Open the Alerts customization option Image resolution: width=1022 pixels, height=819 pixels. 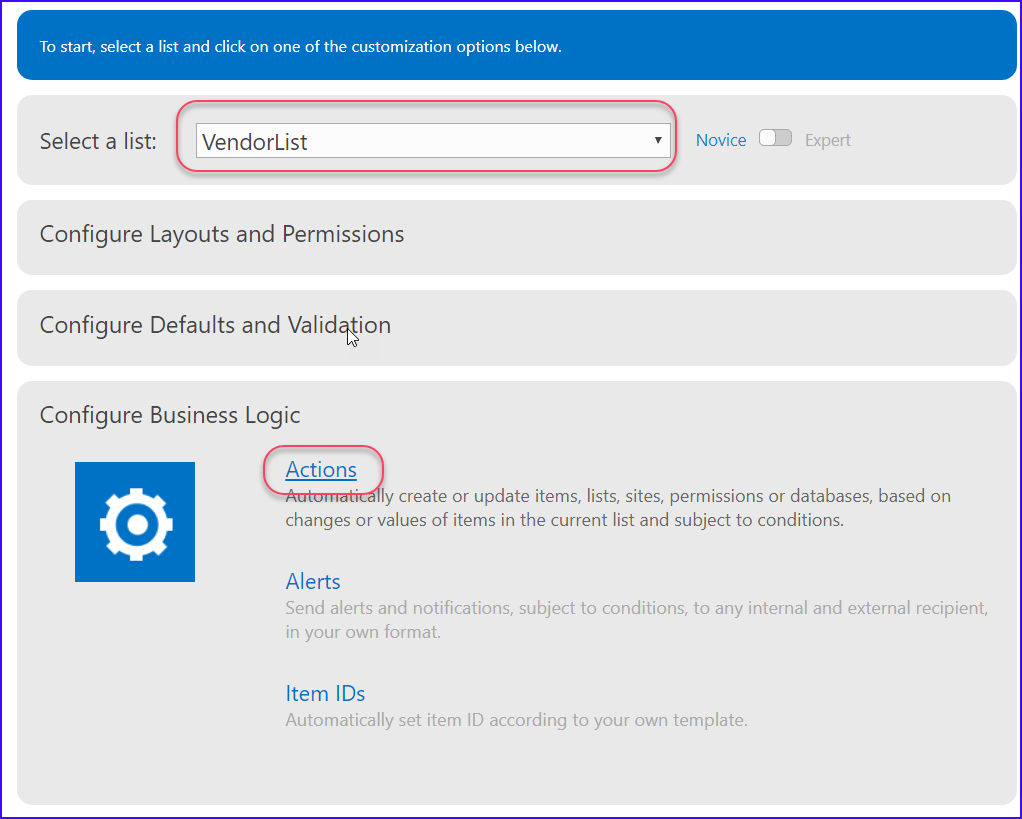click(313, 580)
